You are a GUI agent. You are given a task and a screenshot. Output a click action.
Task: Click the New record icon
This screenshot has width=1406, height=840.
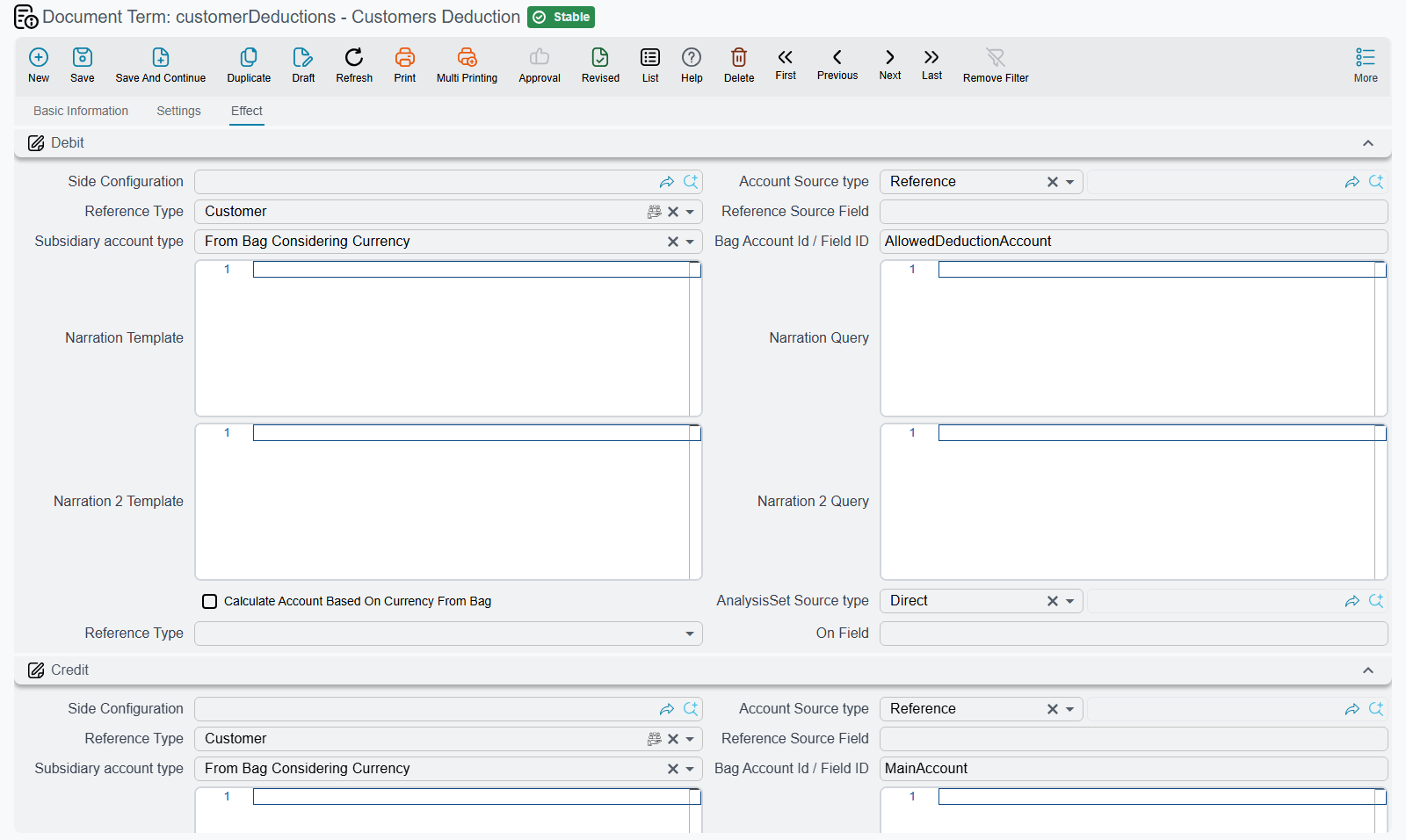tap(39, 57)
